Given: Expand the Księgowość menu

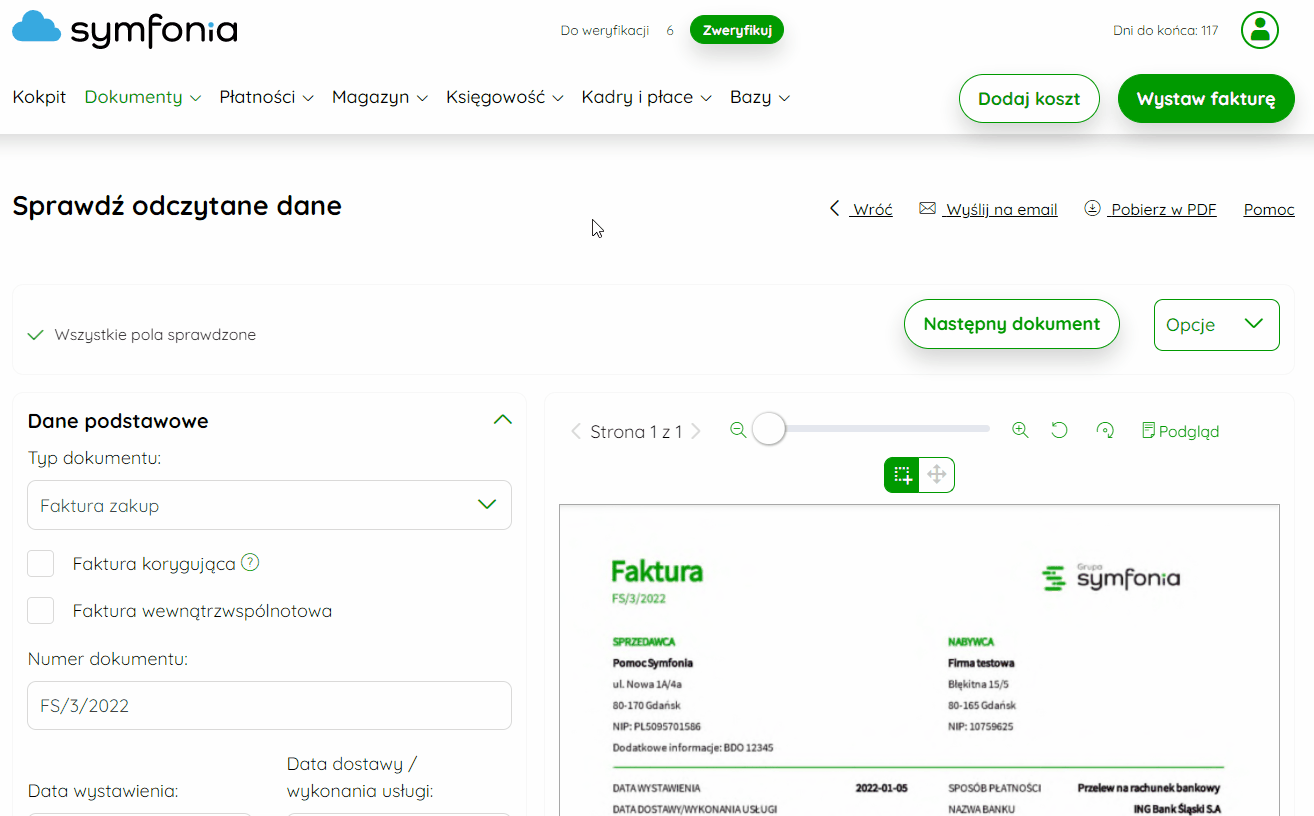Looking at the screenshot, I should [x=505, y=97].
